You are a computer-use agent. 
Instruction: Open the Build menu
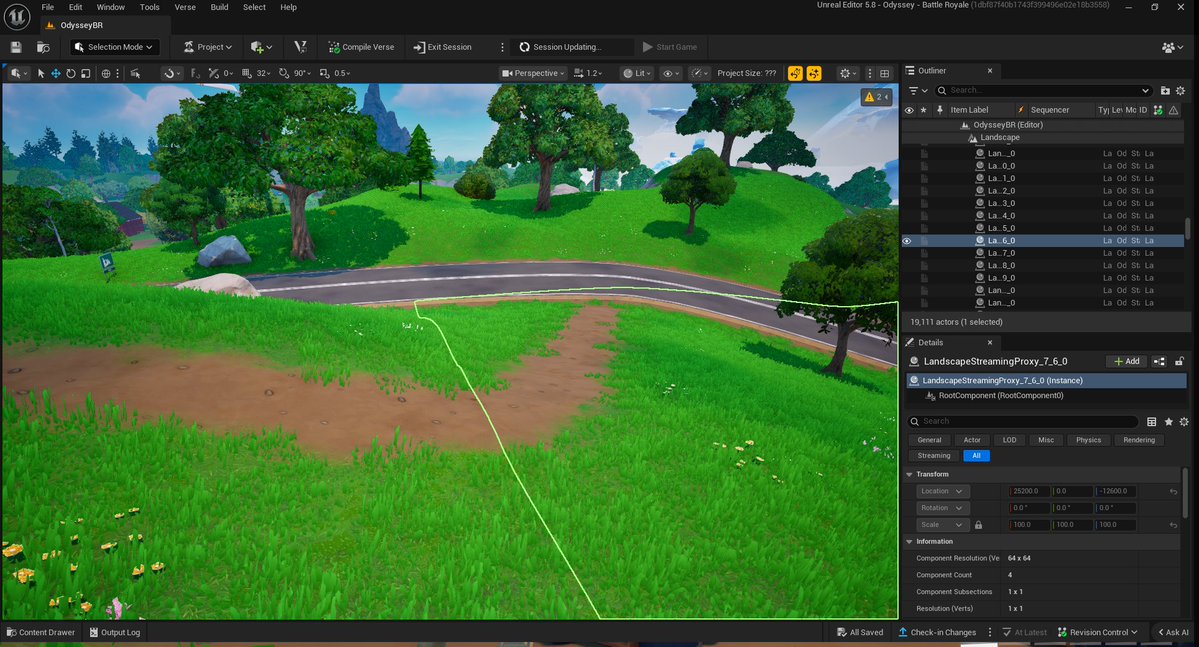pos(219,7)
